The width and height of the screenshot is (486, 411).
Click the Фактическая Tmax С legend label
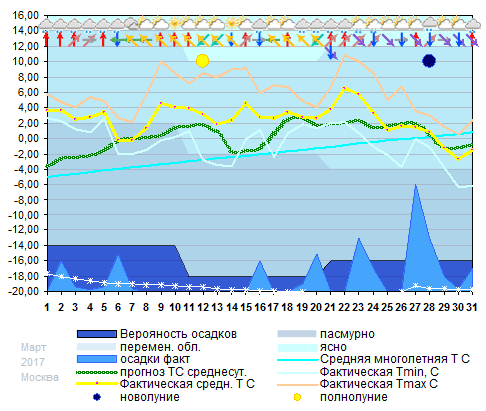(379, 384)
